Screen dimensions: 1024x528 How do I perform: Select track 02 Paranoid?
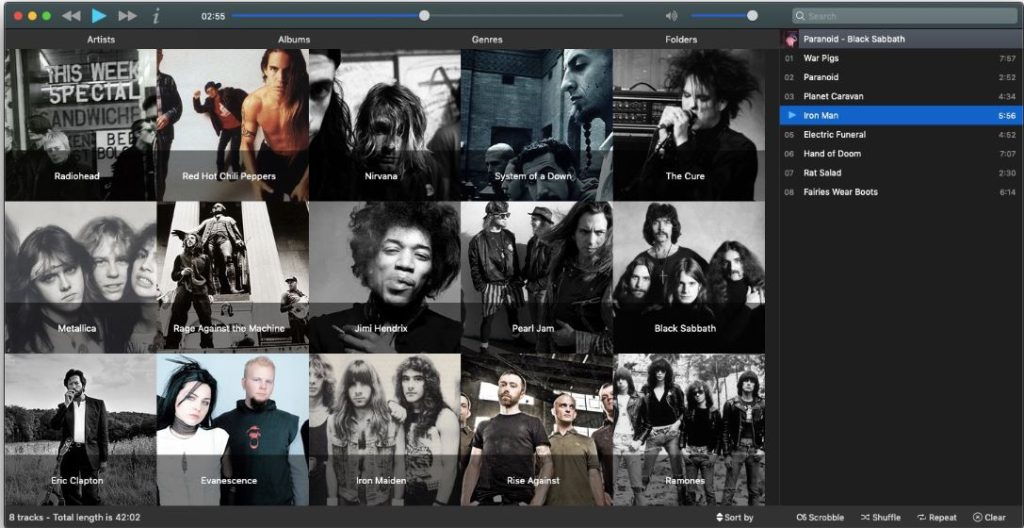[x=901, y=77]
